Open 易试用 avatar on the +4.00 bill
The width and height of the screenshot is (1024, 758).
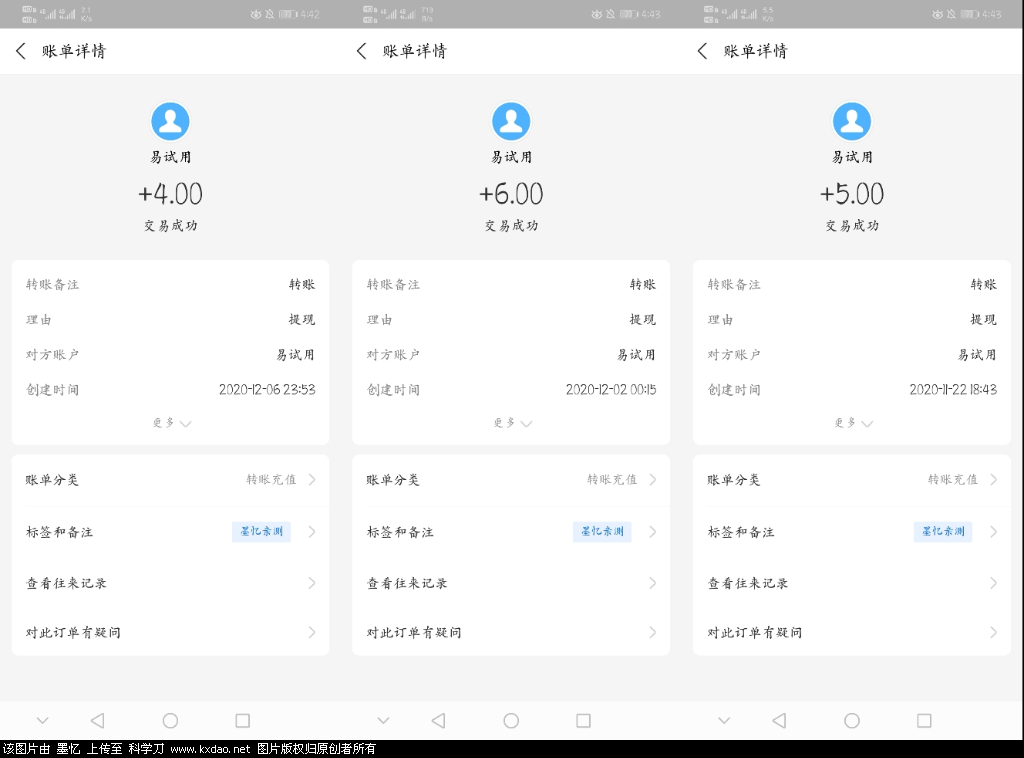(x=170, y=121)
